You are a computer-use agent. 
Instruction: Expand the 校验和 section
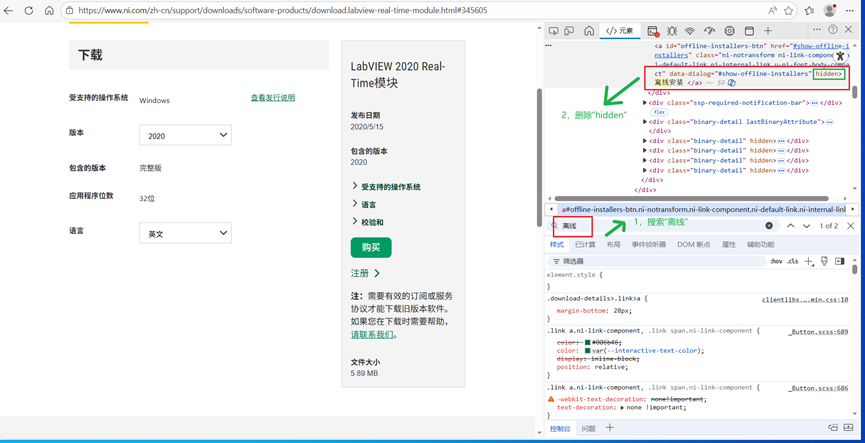(x=367, y=222)
